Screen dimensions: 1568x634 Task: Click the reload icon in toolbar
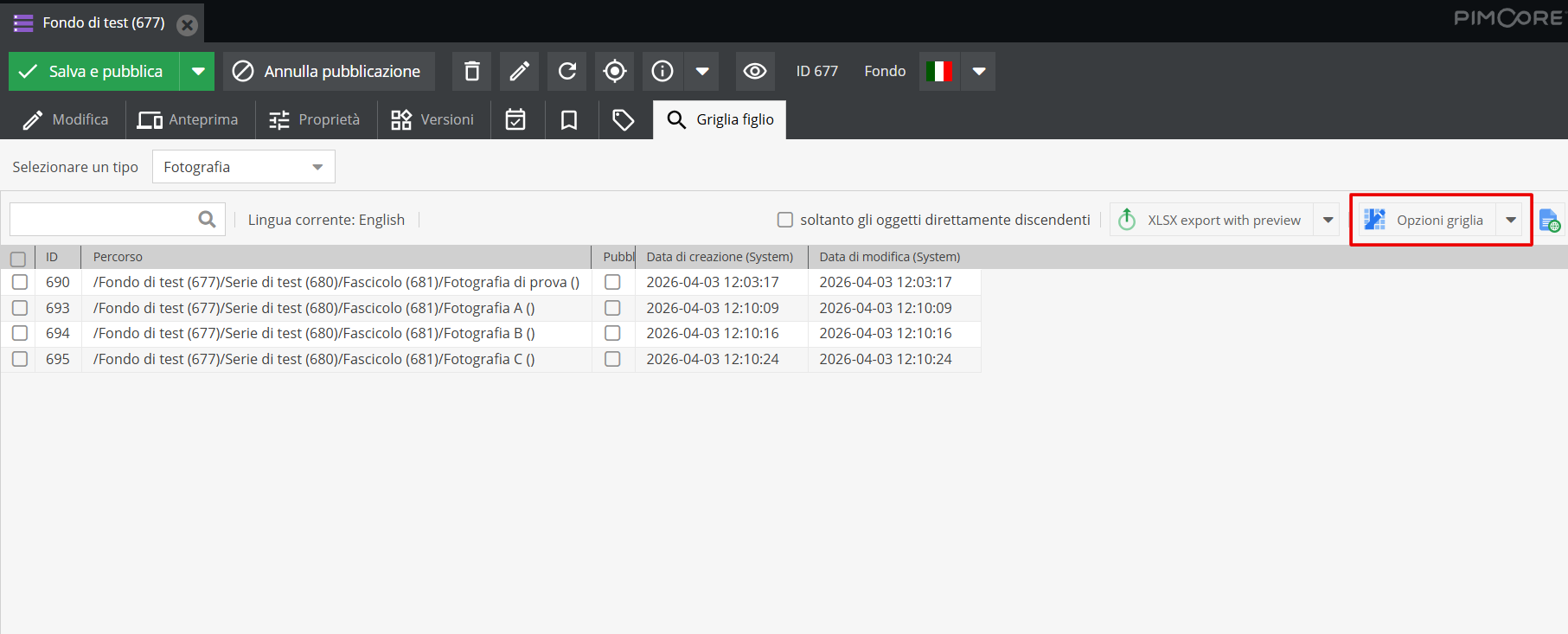click(567, 71)
